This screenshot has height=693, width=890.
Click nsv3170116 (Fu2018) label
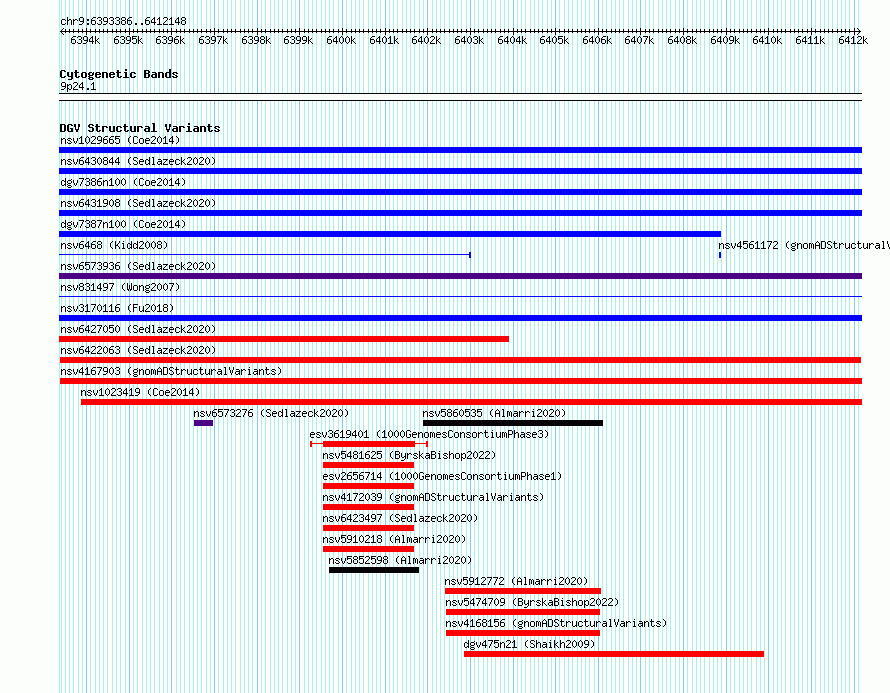click(117, 308)
